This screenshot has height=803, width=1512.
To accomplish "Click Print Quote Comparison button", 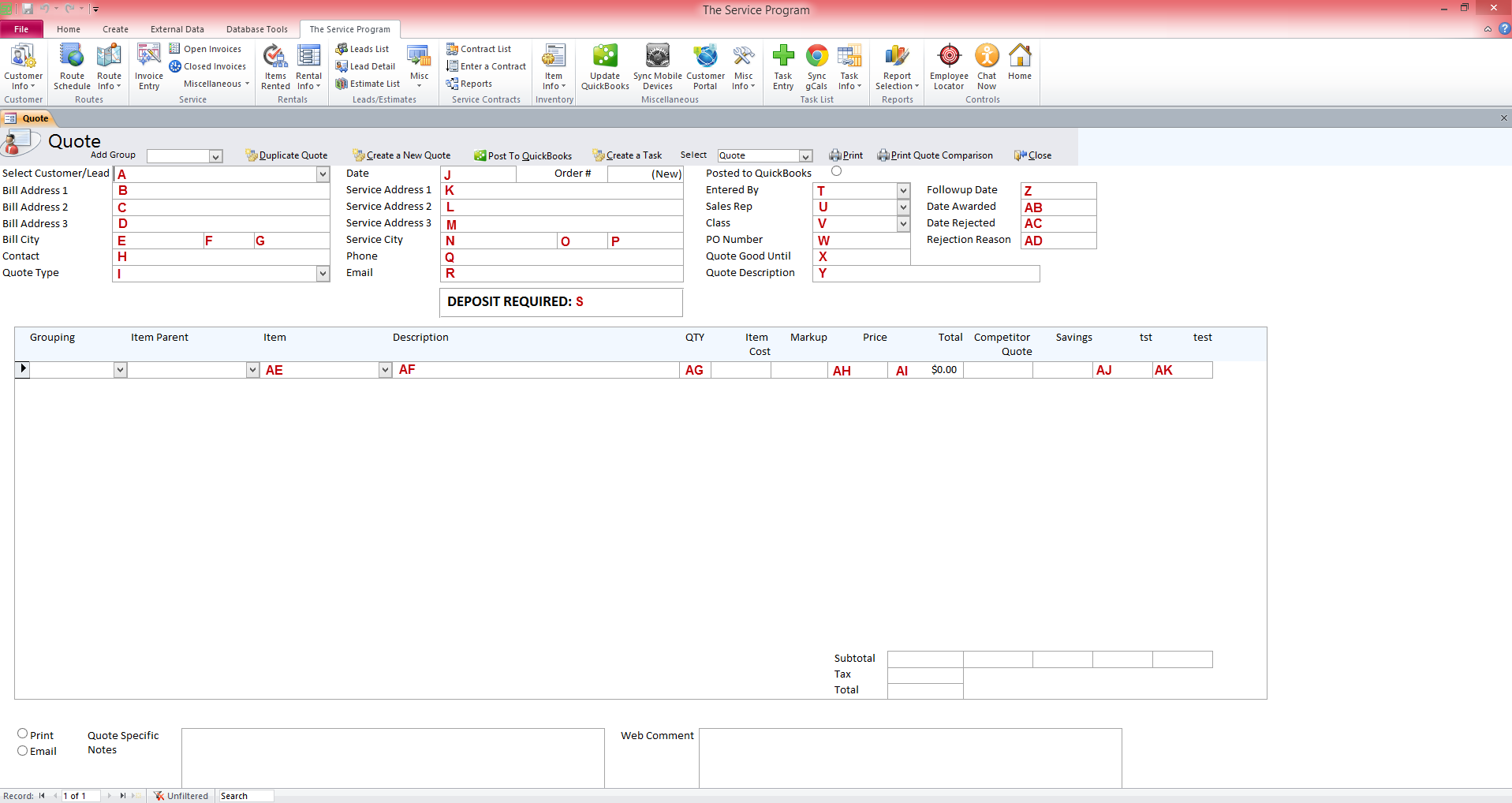I will 935,155.
